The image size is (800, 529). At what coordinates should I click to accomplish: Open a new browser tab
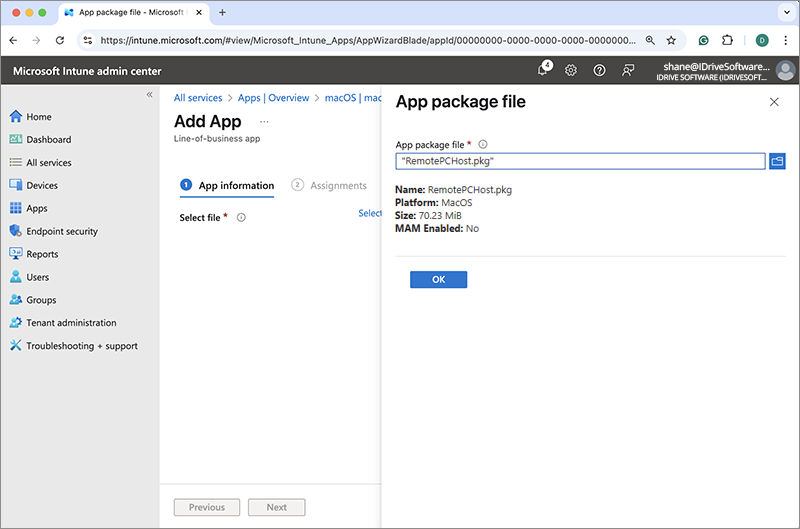click(222, 13)
